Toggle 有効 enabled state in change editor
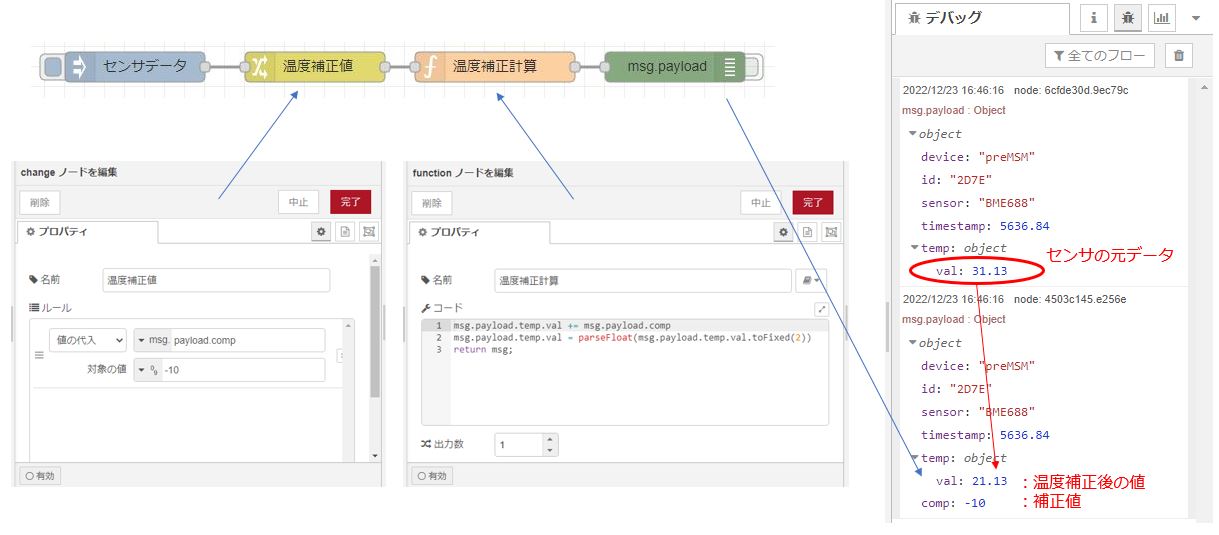1219x535 pixels. point(42,476)
